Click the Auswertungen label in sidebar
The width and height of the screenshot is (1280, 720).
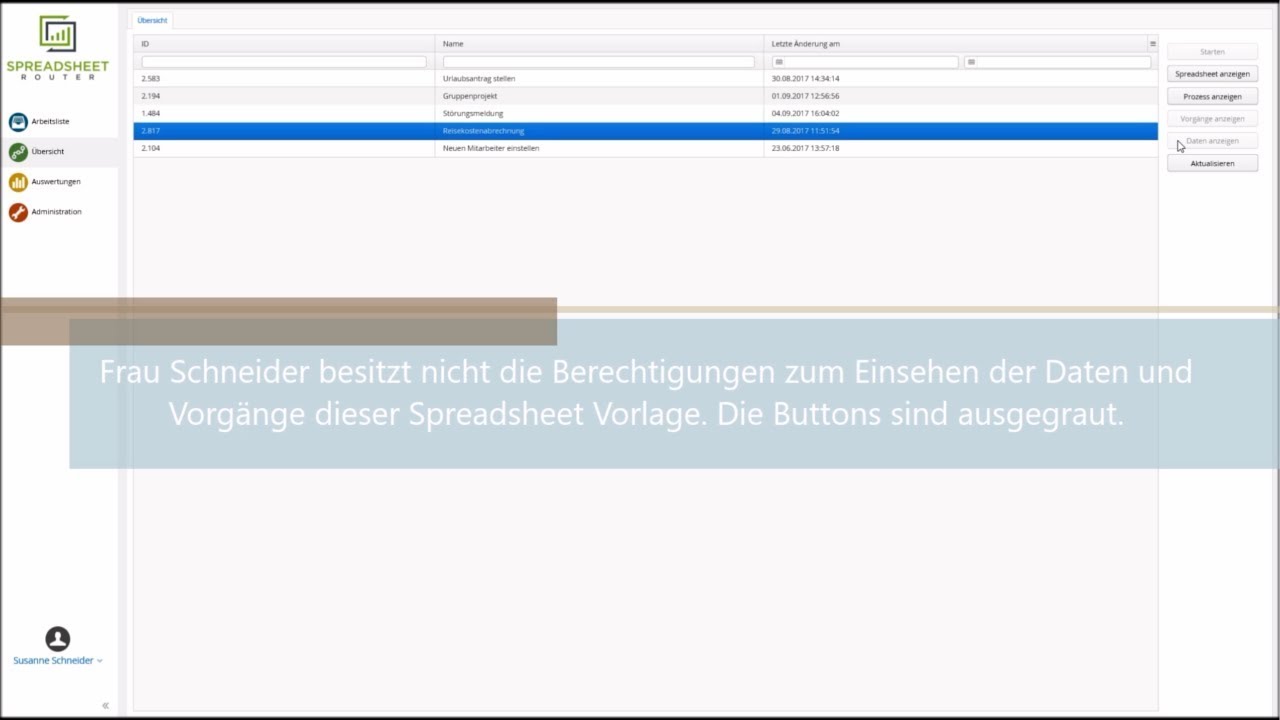coord(56,182)
